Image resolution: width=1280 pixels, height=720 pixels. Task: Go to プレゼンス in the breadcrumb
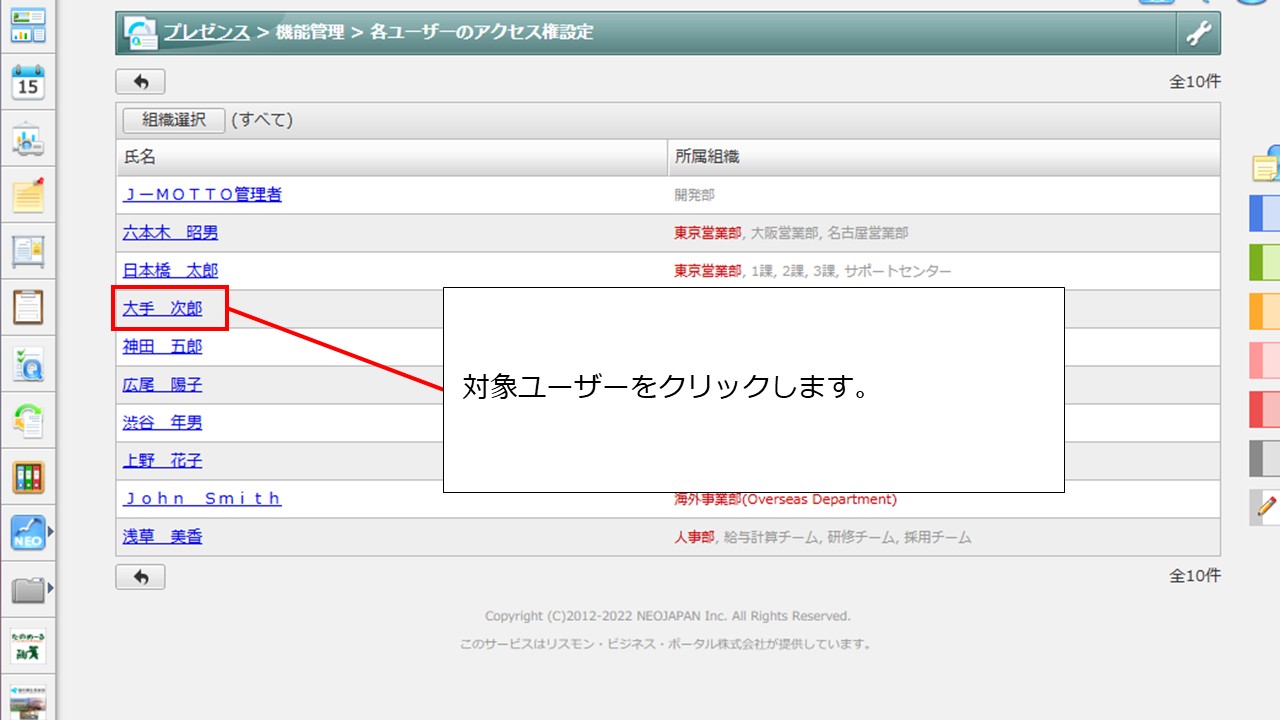[x=206, y=32]
